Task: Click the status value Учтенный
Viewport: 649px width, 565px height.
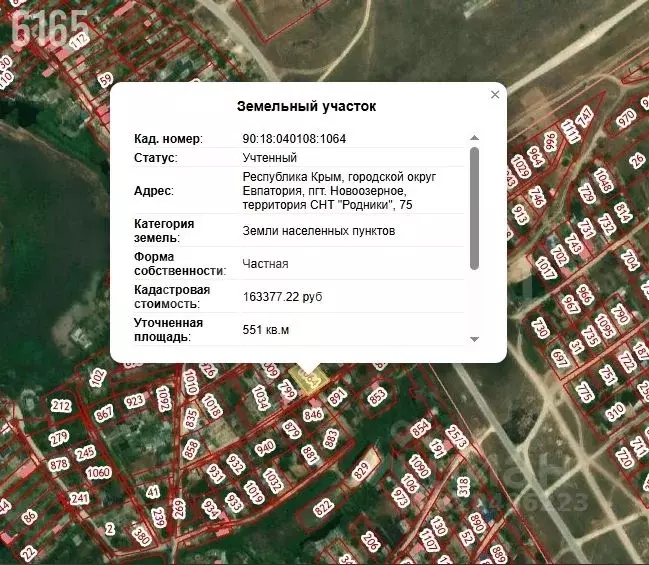Action: click(x=269, y=158)
